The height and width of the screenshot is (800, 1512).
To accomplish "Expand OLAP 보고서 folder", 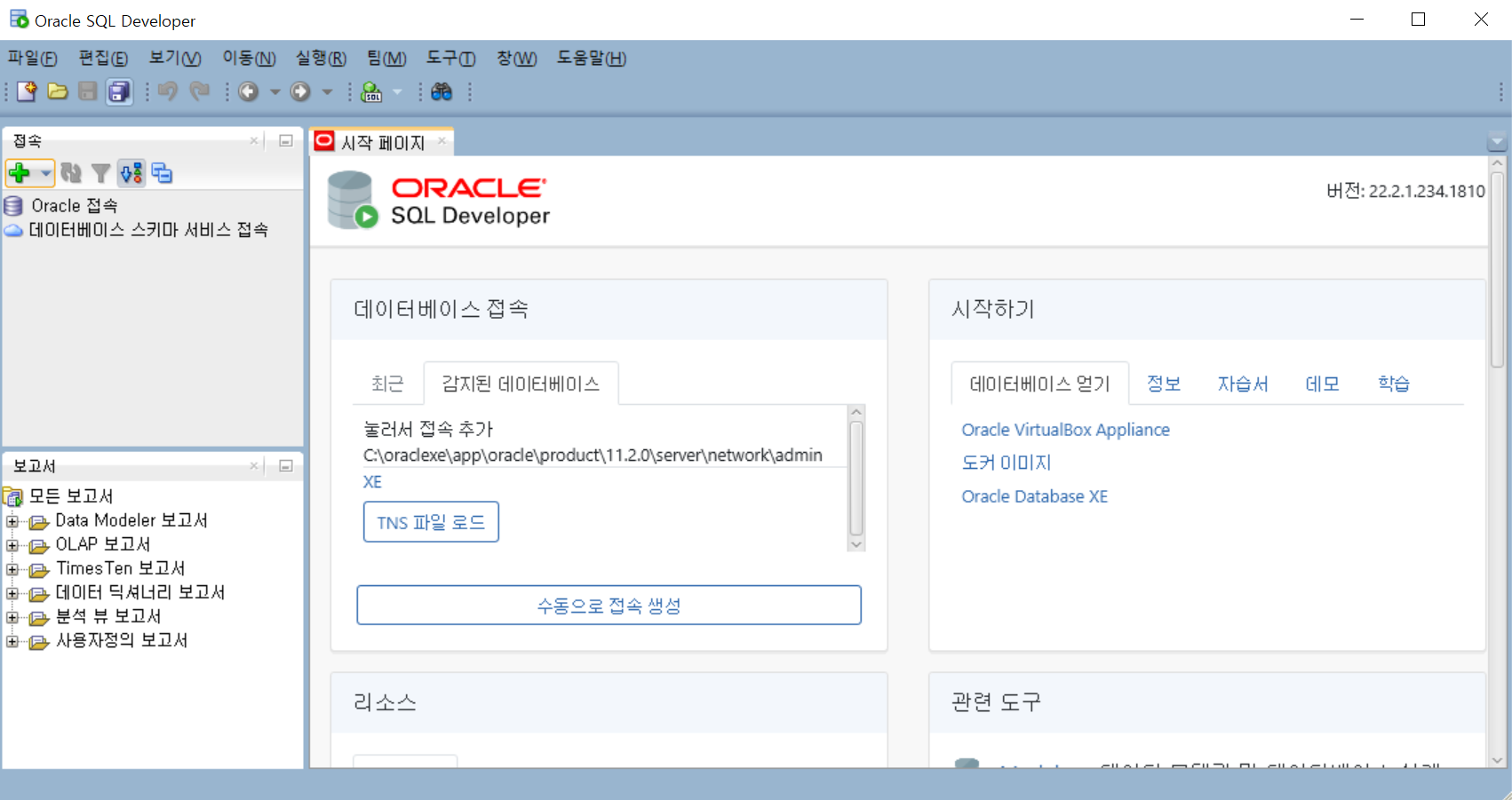I will (x=12, y=545).
